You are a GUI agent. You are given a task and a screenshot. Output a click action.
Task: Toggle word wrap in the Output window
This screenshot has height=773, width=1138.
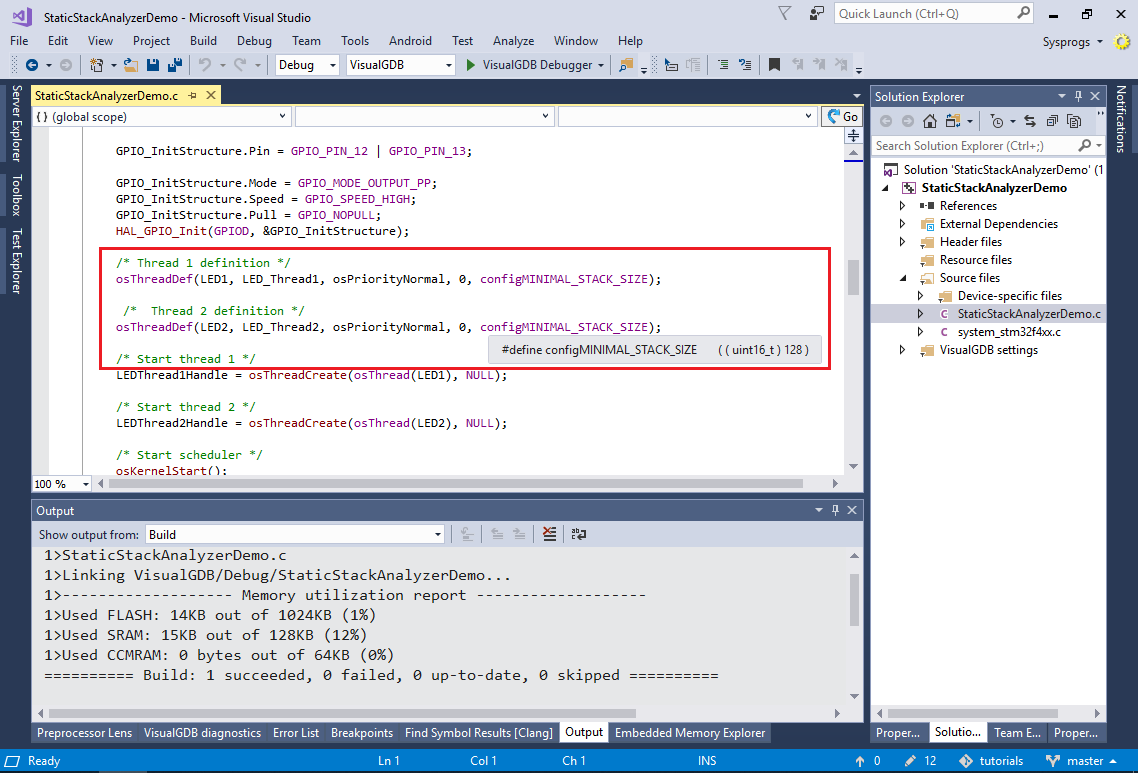(578, 534)
